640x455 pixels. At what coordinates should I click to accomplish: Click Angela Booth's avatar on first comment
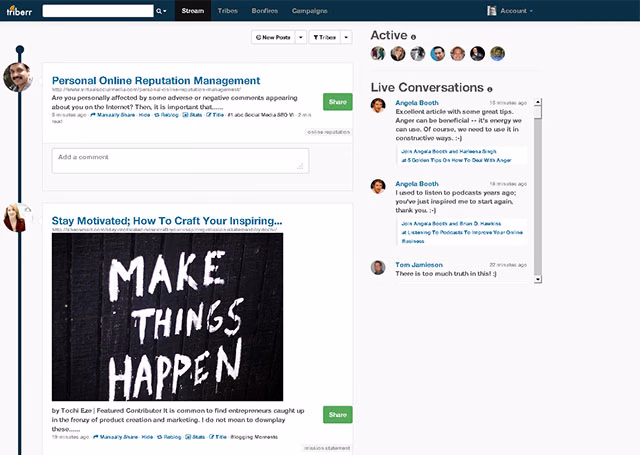tap(378, 105)
